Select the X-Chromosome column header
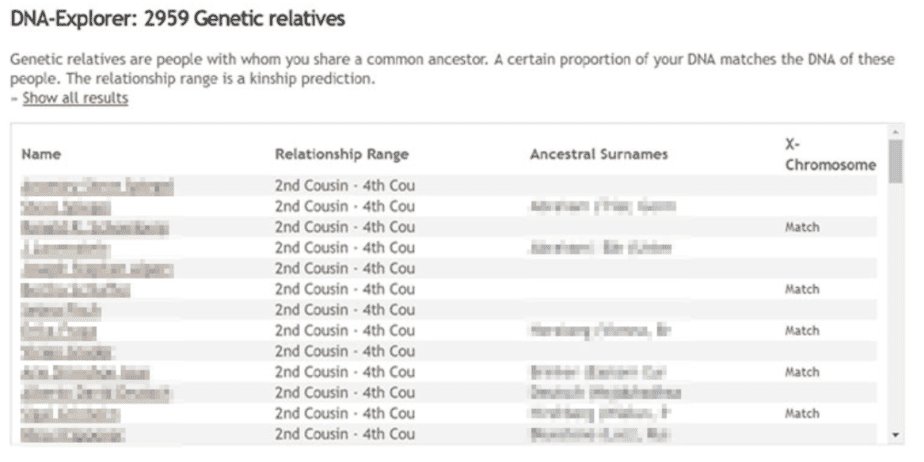 point(830,154)
